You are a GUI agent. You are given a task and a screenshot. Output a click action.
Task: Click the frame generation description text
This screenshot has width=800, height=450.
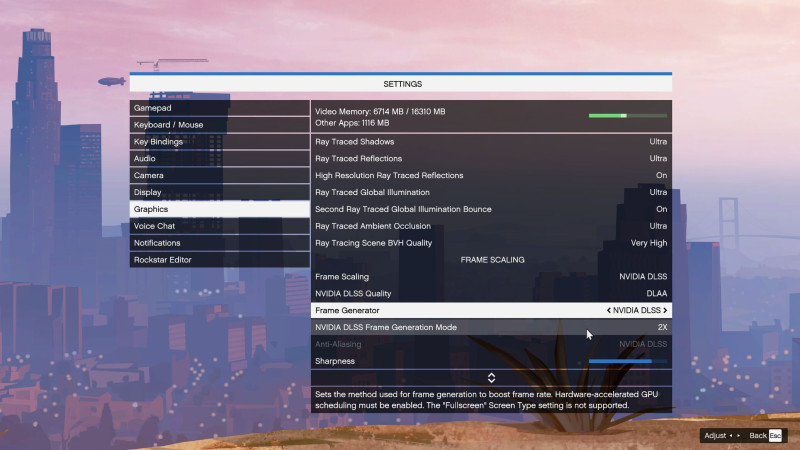486,399
